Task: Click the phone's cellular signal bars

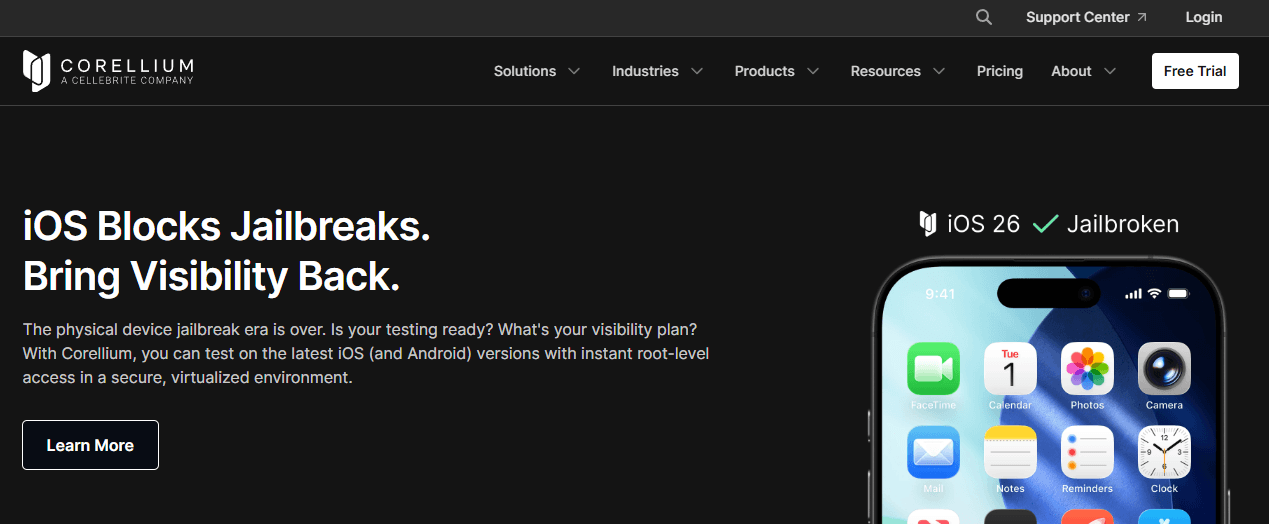Action: pyautogui.click(x=1133, y=294)
